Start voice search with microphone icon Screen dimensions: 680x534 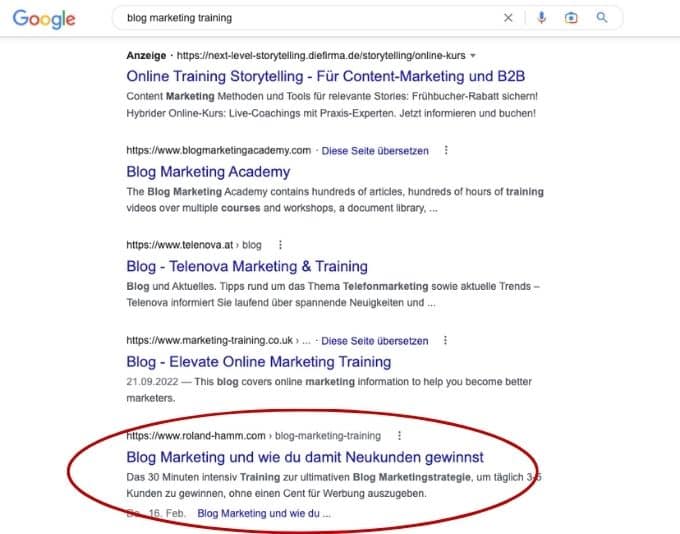541,18
